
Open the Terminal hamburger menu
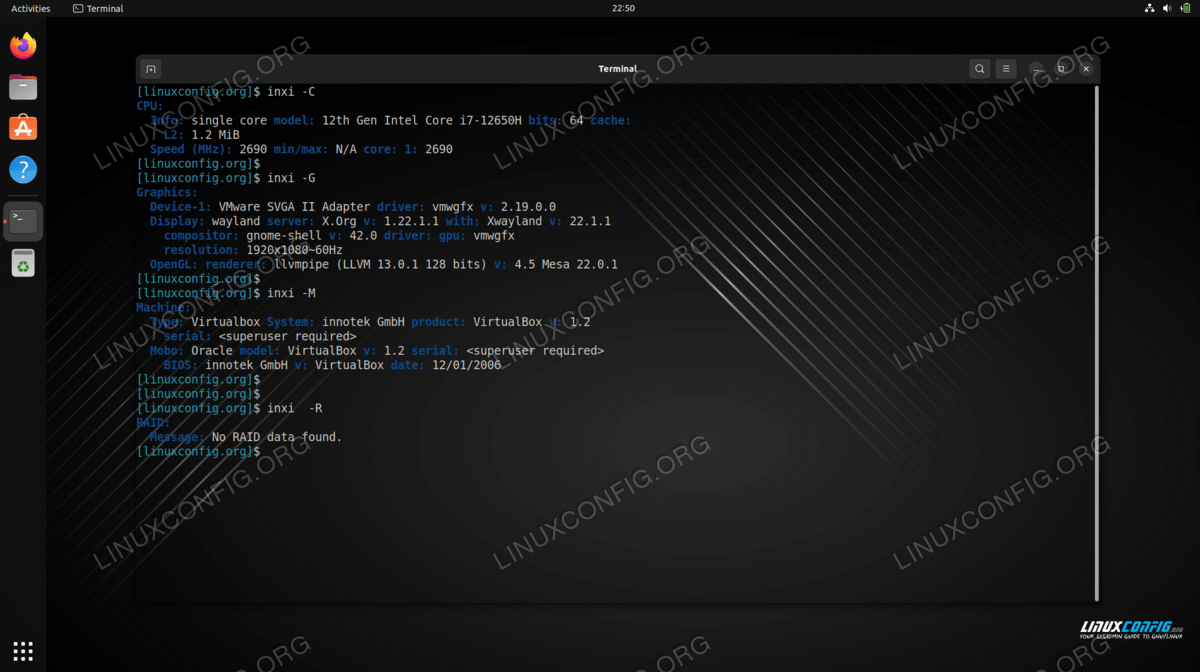pos(1006,69)
